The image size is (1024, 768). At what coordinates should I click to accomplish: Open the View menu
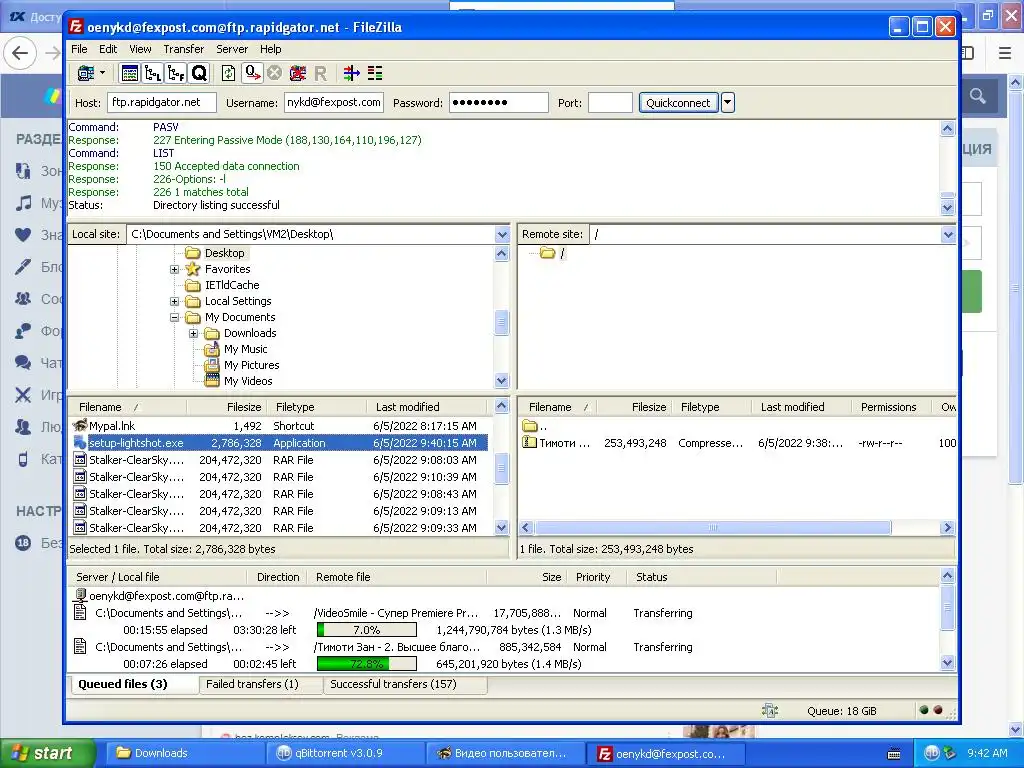pos(140,49)
